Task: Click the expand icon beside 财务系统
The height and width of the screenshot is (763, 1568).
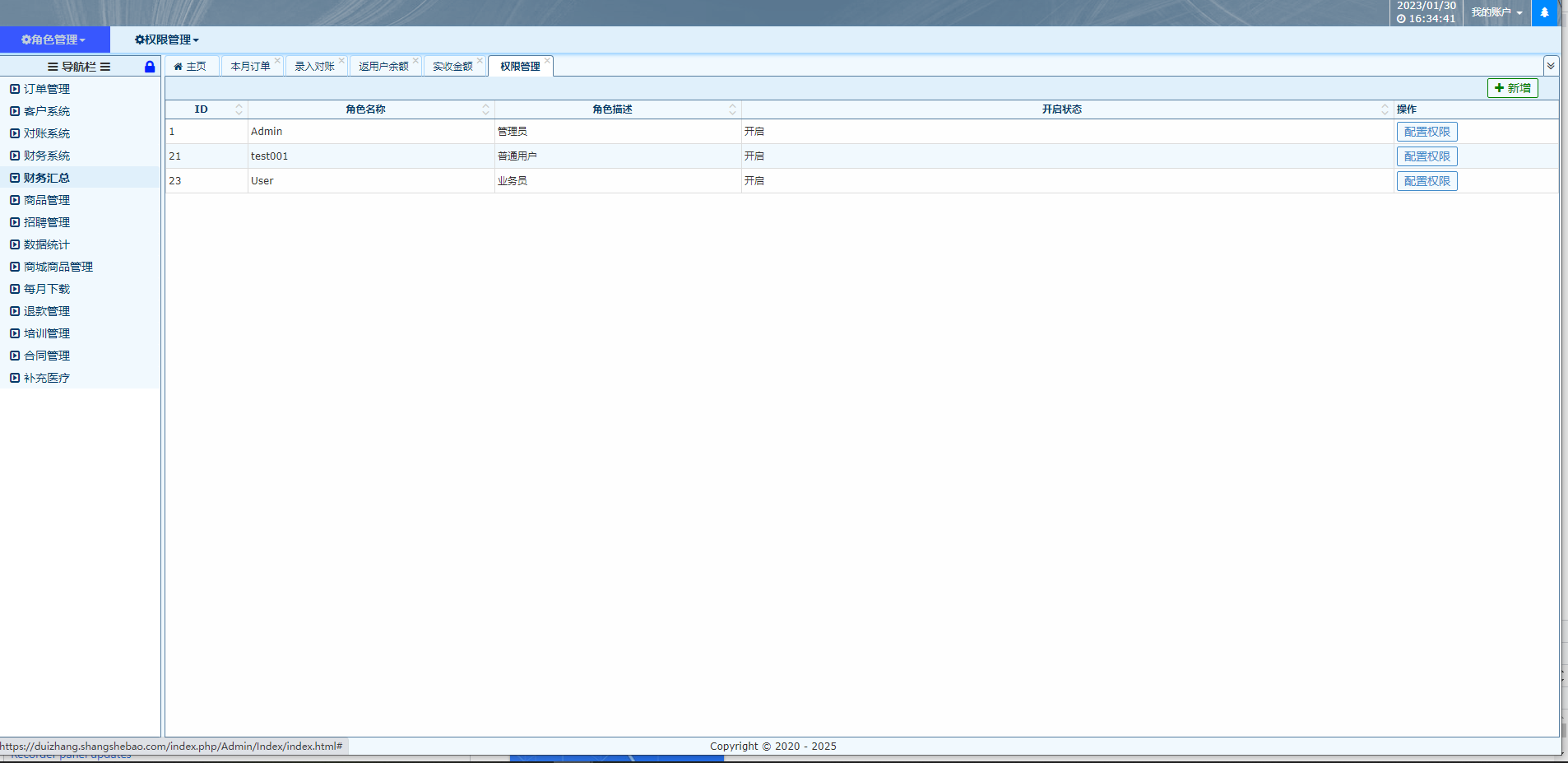Action: pos(15,156)
